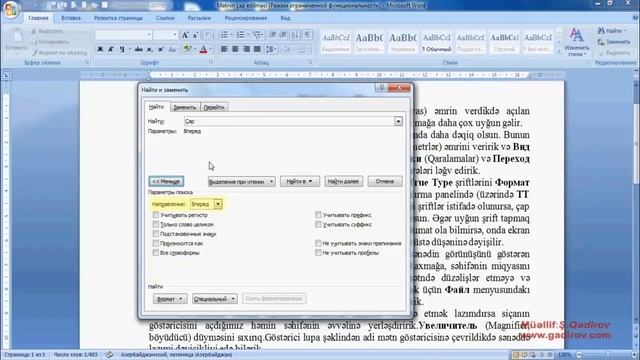Click the bold Ж formatting icon
This screenshot has height=360, width=640.
click(100, 49)
